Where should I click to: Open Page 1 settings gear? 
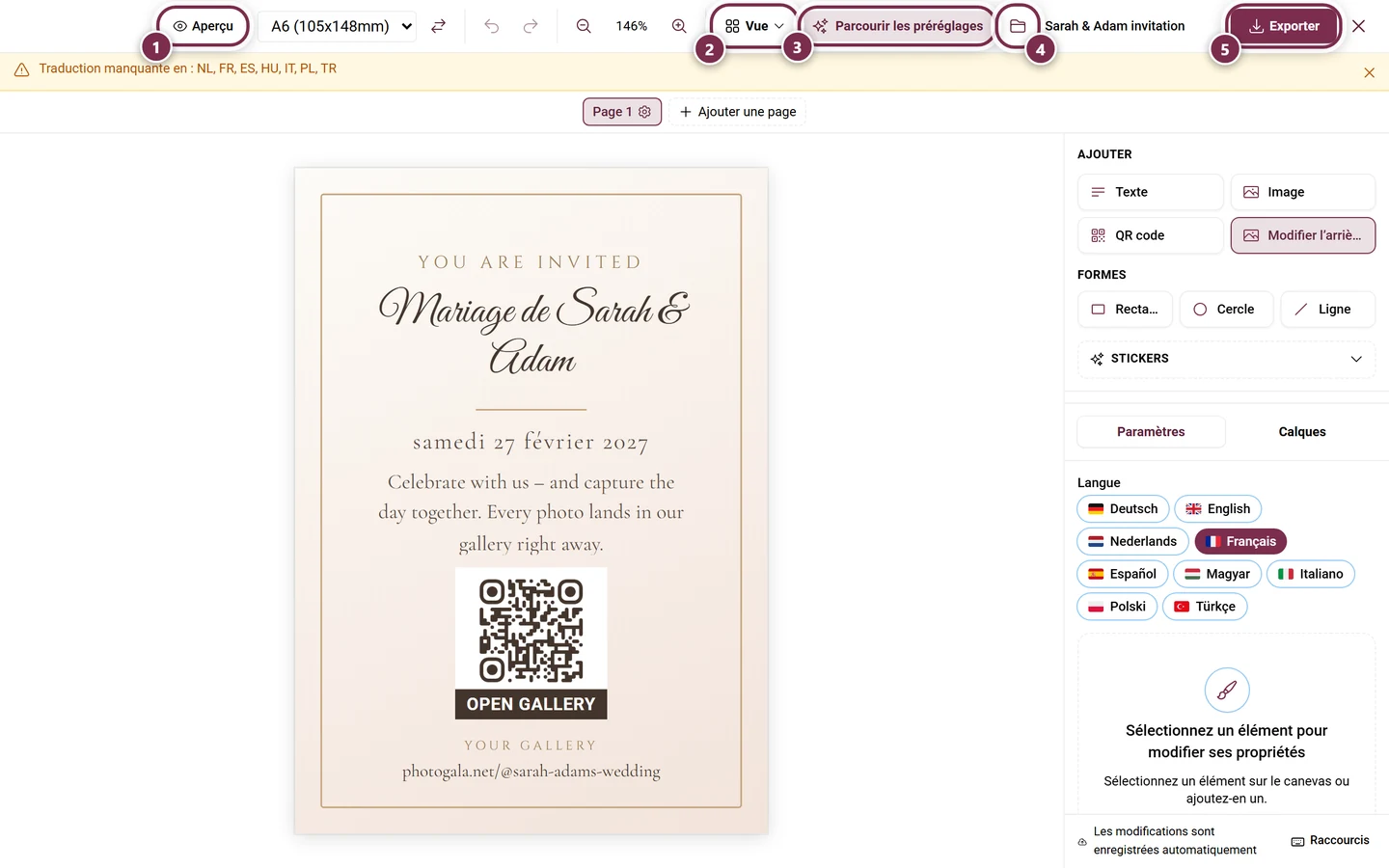tap(644, 112)
